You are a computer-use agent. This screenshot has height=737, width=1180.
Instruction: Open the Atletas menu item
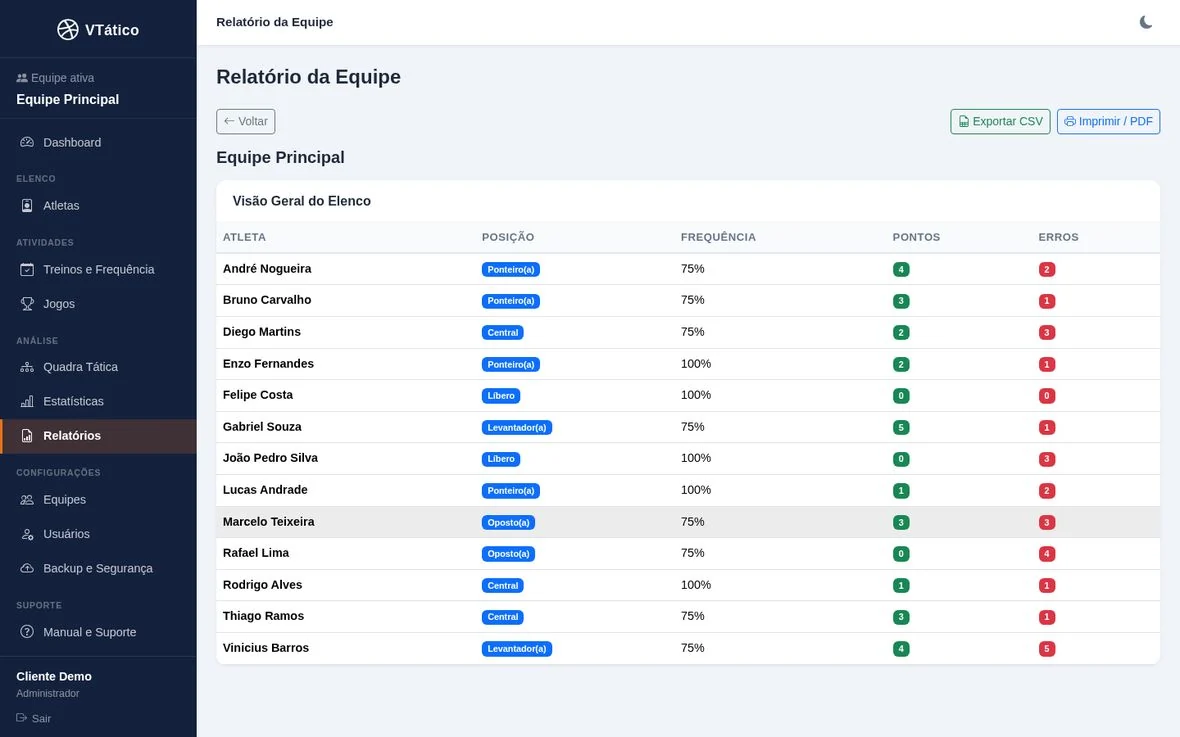tap(98, 206)
